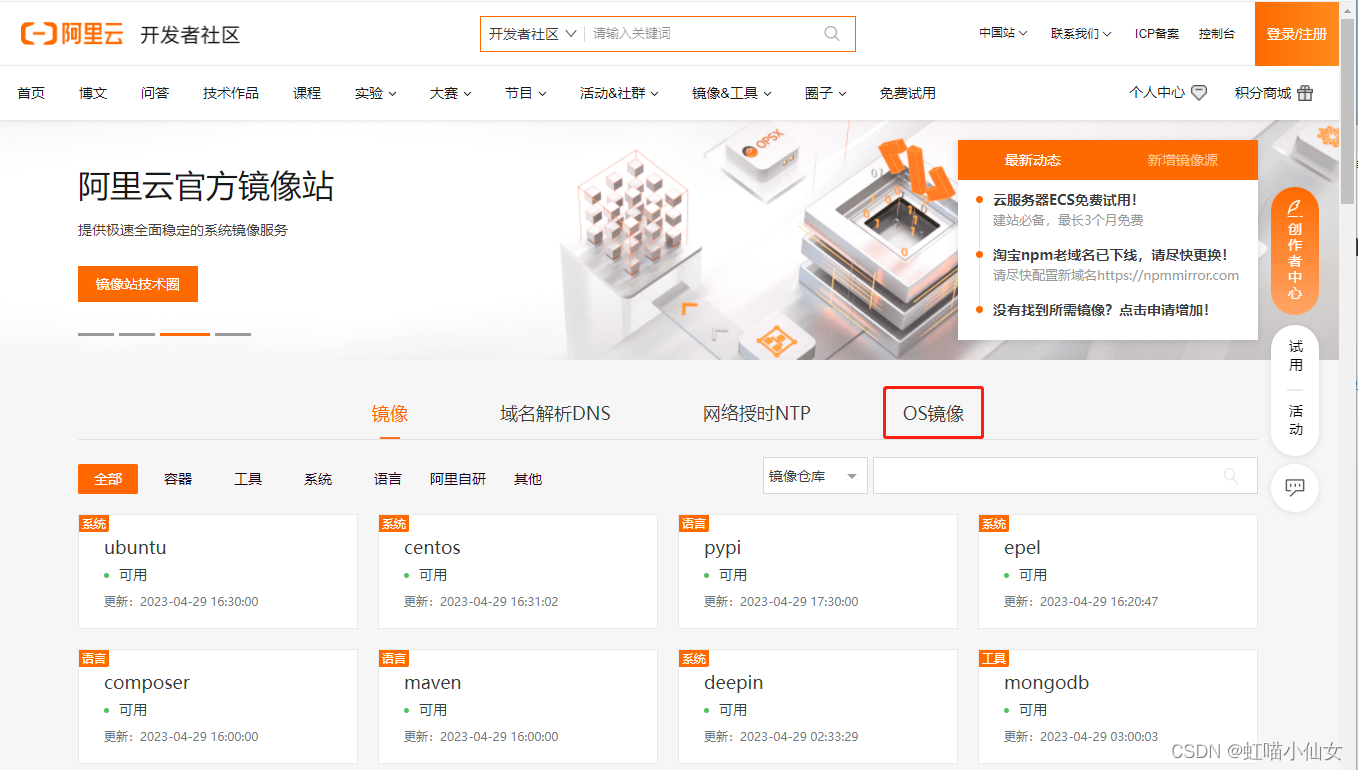1358x770 pixels.
Task: Select the fourth banner carousel indicator
Action: (233, 334)
